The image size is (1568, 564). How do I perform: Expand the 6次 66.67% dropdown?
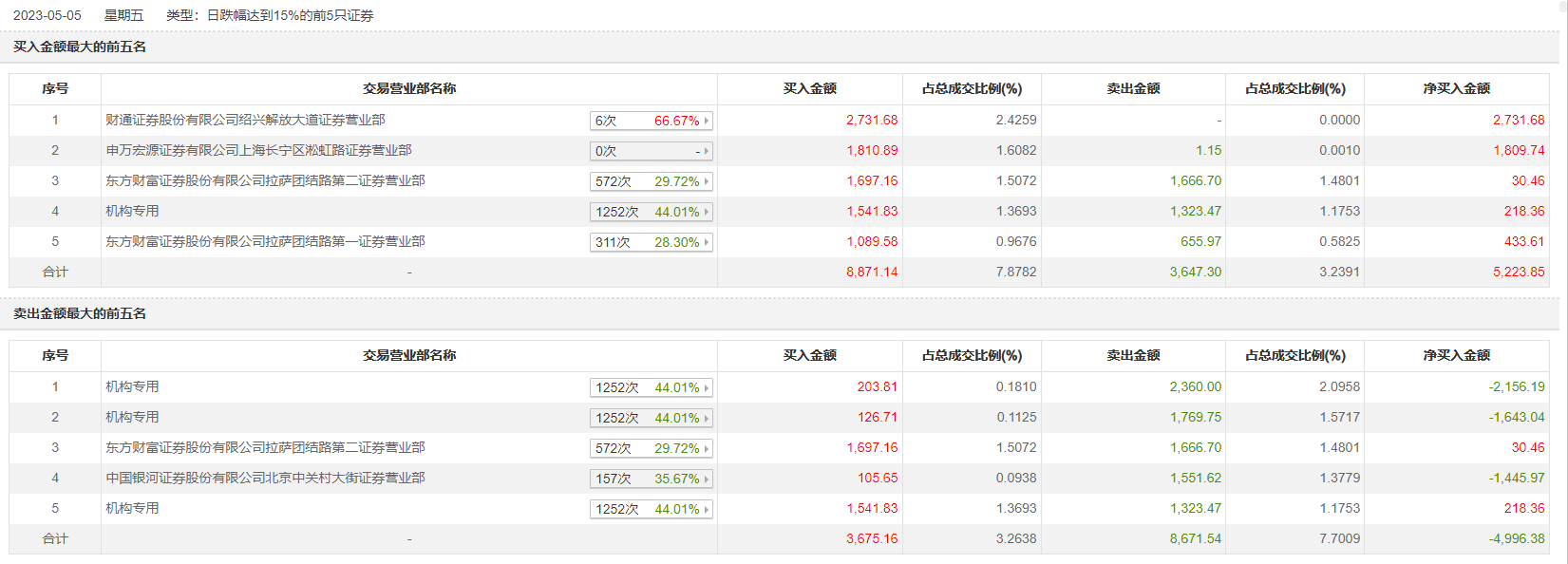pyautogui.click(x=706, y=121)
